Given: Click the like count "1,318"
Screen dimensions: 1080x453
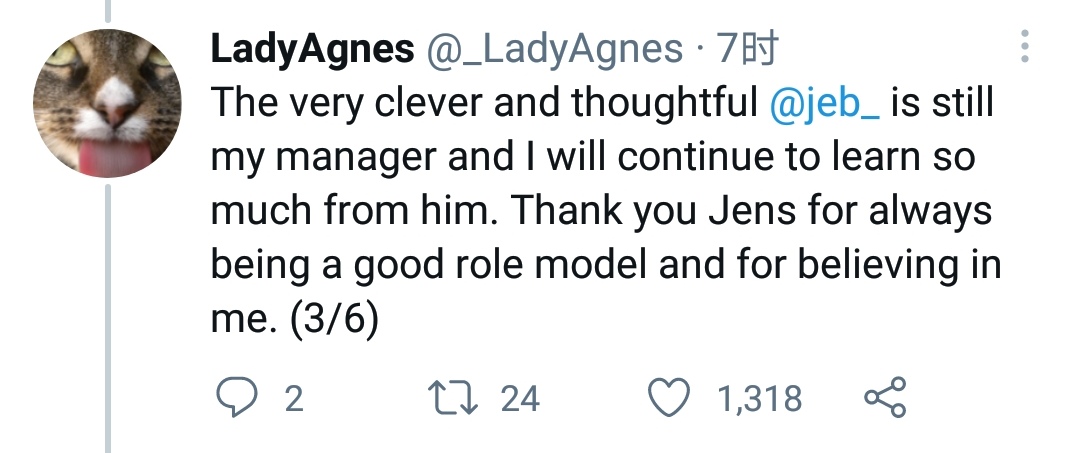Looking at the screenshot, I should [759, 399].
